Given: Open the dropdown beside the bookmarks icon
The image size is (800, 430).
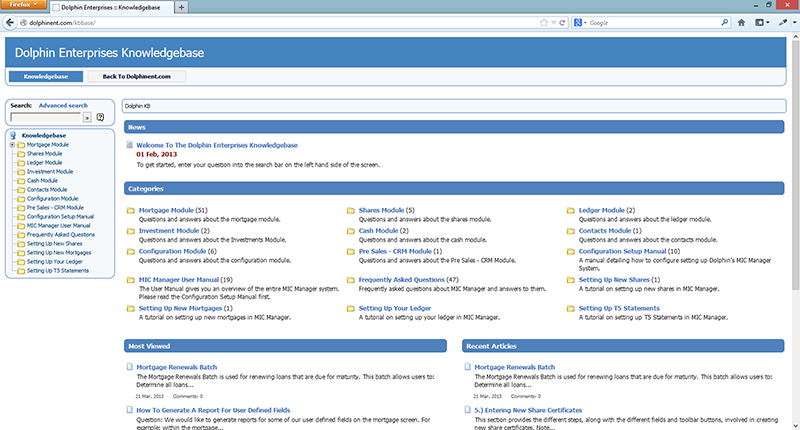Looking at the screenshot, I should 768,22.
